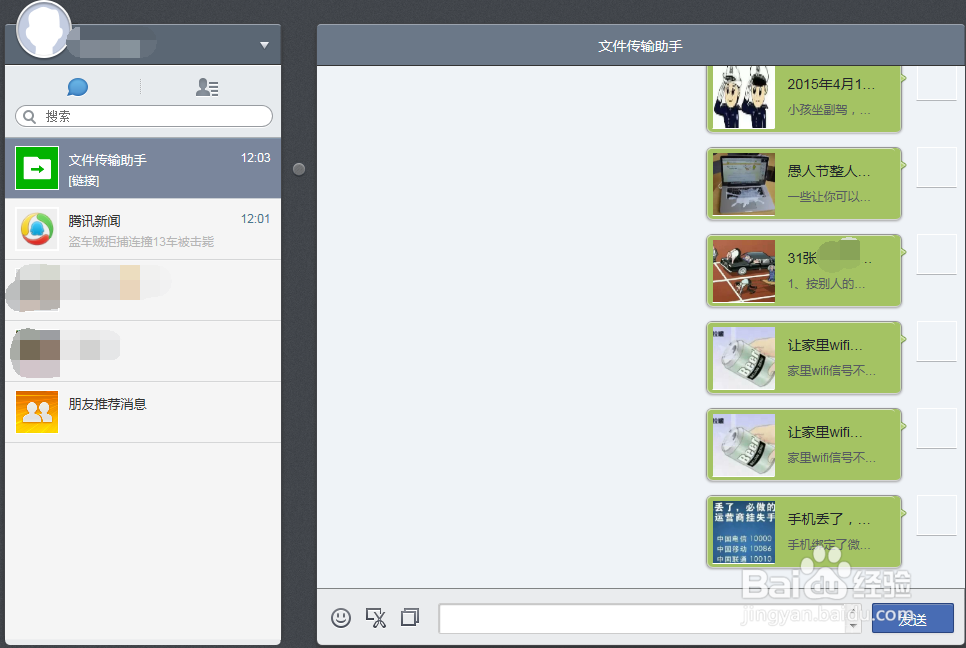Click the user profile avatar
Viewport: 966px width, 648px height.
coord(43,30)
